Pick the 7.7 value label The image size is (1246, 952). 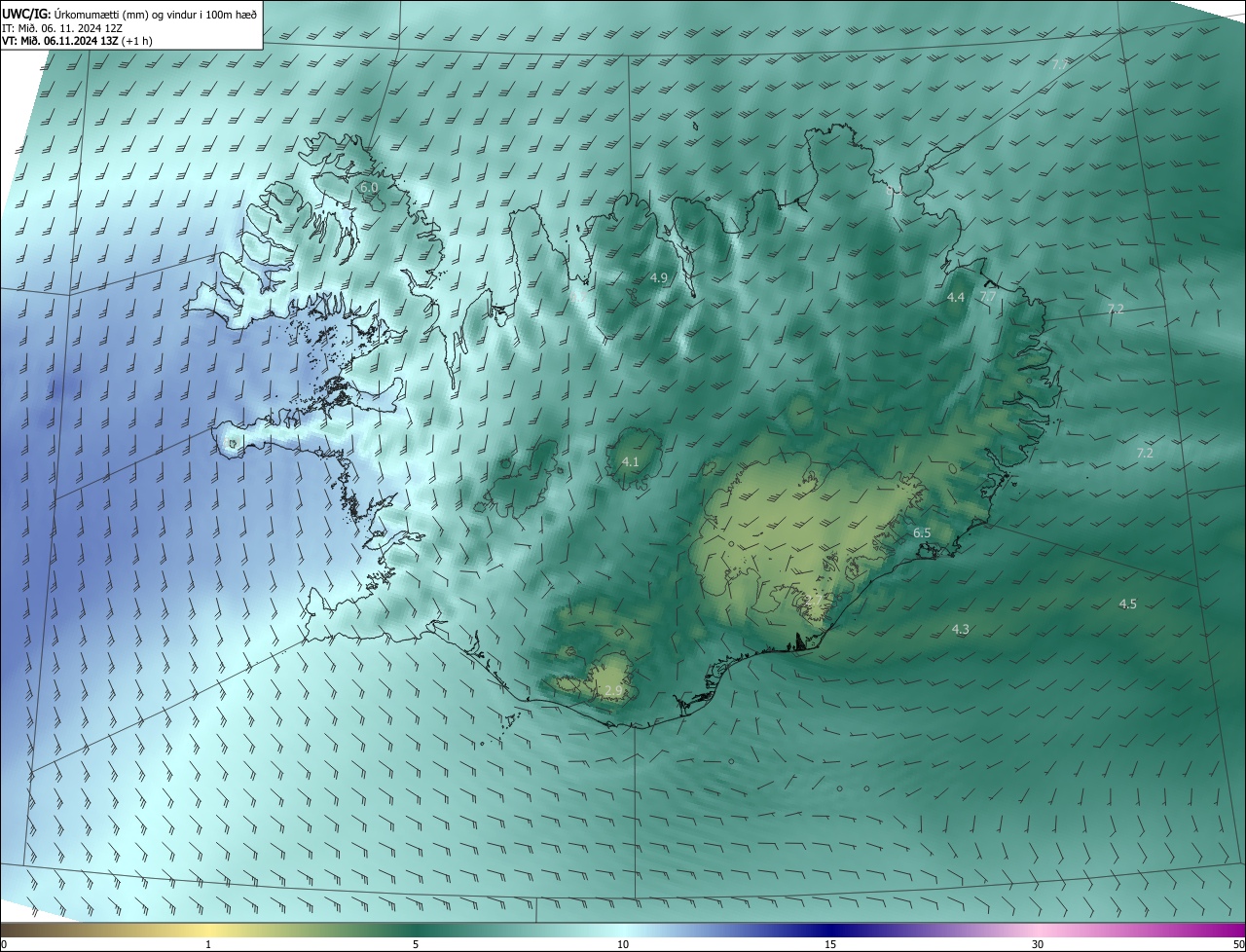click(988, 297)
